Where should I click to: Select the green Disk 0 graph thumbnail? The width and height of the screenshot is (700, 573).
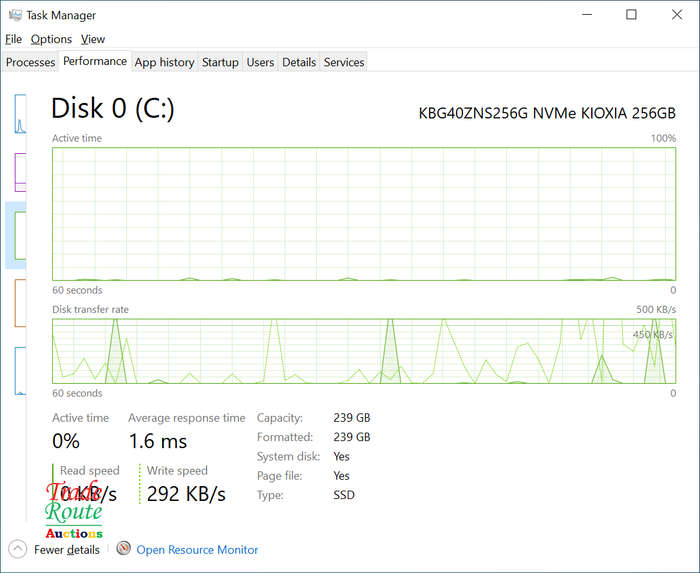[x=19, y=235]
